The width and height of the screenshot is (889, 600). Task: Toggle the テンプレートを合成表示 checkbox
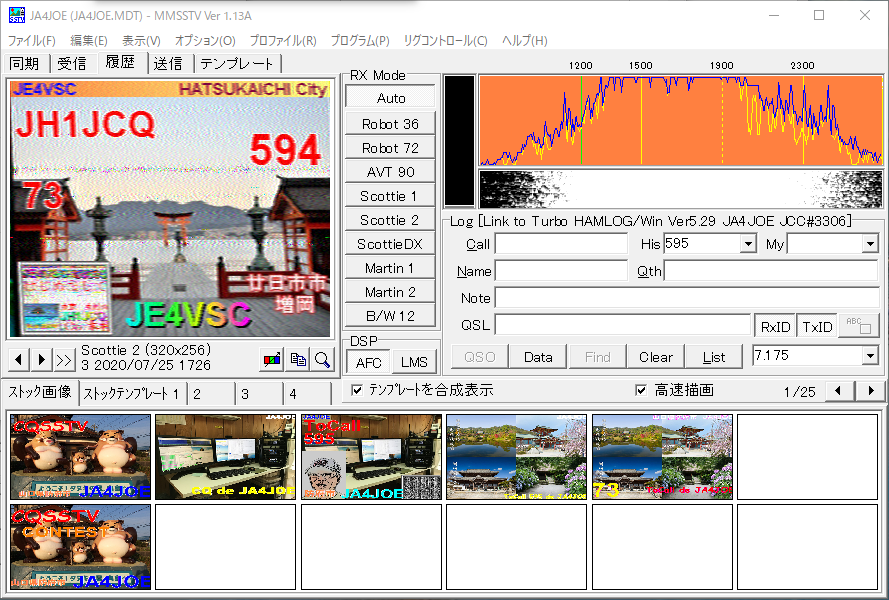[x=357, y=391]
